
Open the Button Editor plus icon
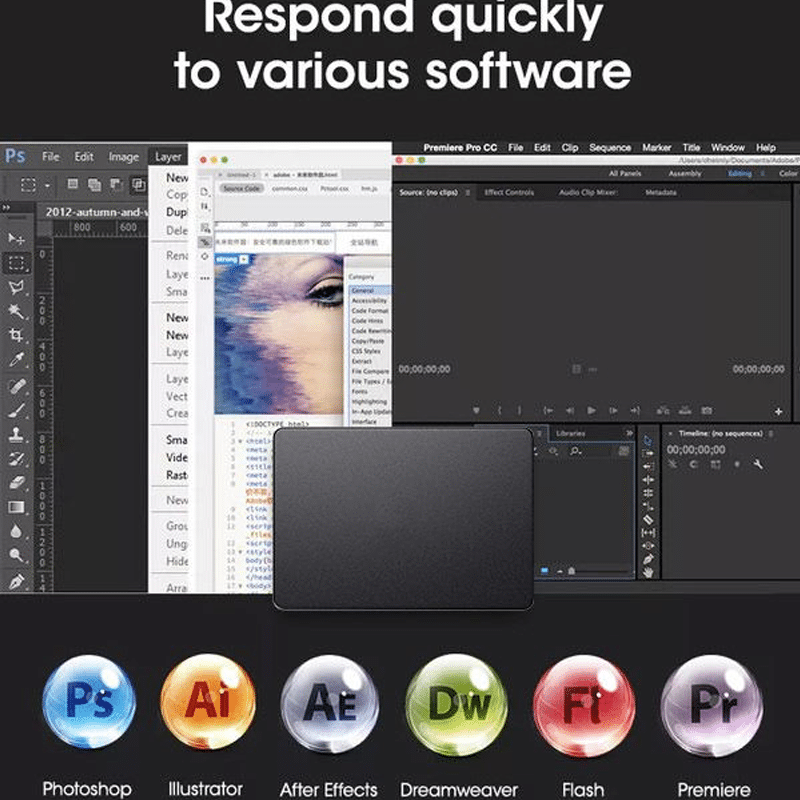[x=779, y=411]
